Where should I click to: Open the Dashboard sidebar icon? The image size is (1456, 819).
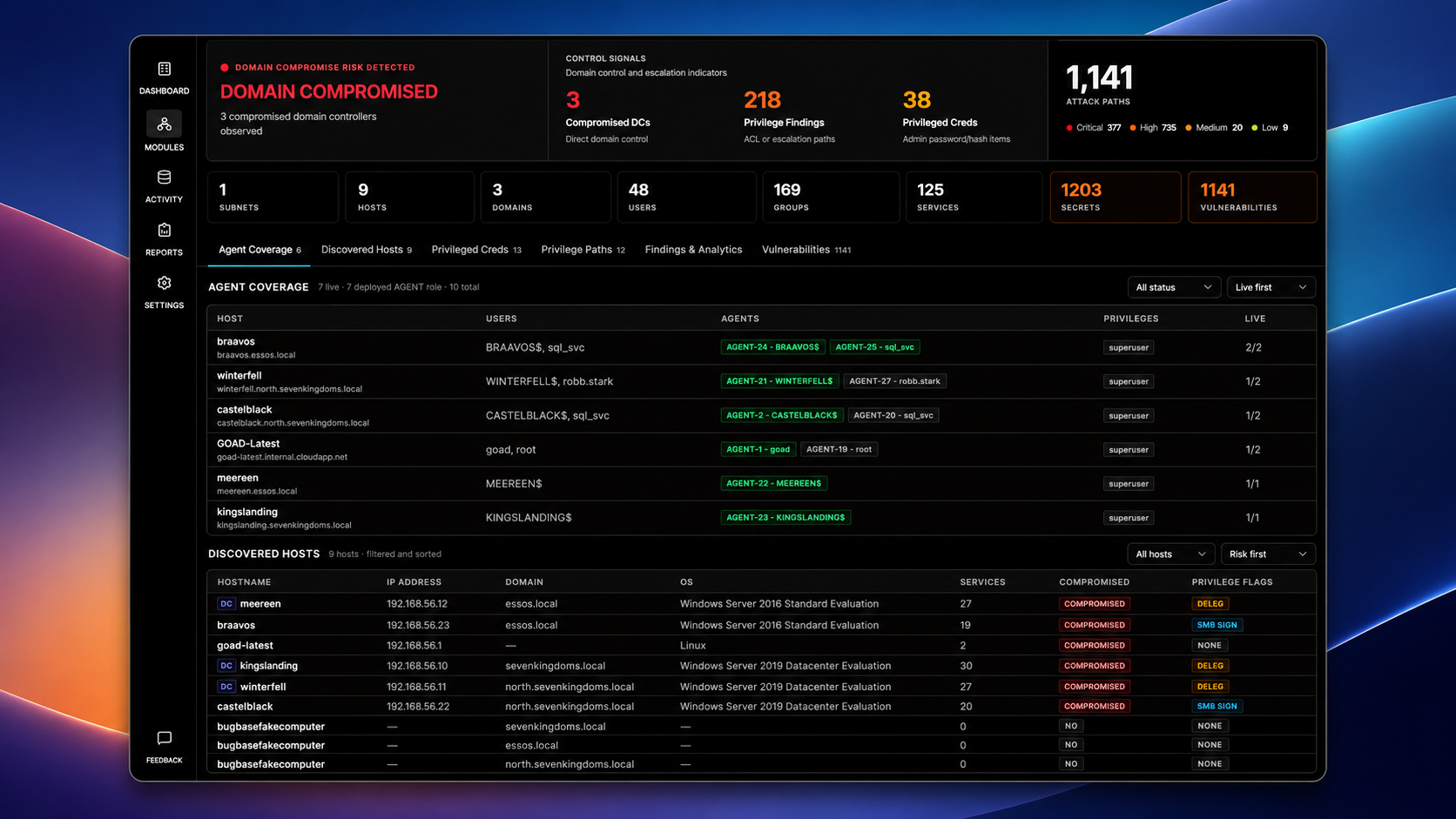pyautogui.click(x=164, y=69)
